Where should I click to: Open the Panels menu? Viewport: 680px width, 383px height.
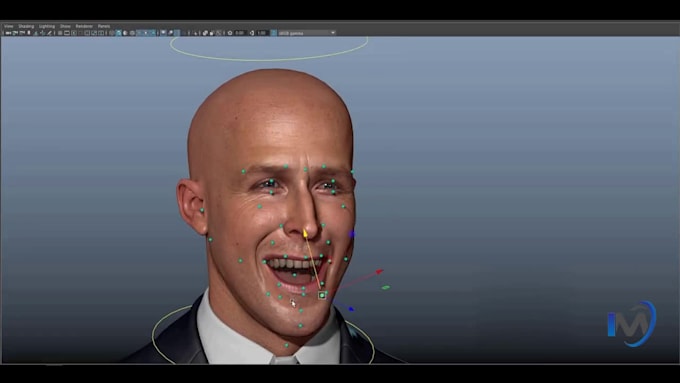(x=104, y=26)
